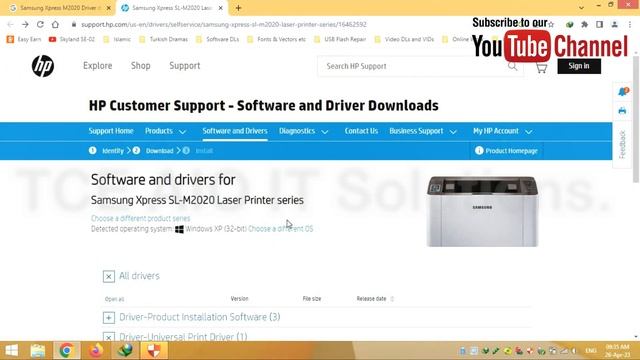Open Chrome three-dot menu
The image size is (640, 360).
pos(630,24)
